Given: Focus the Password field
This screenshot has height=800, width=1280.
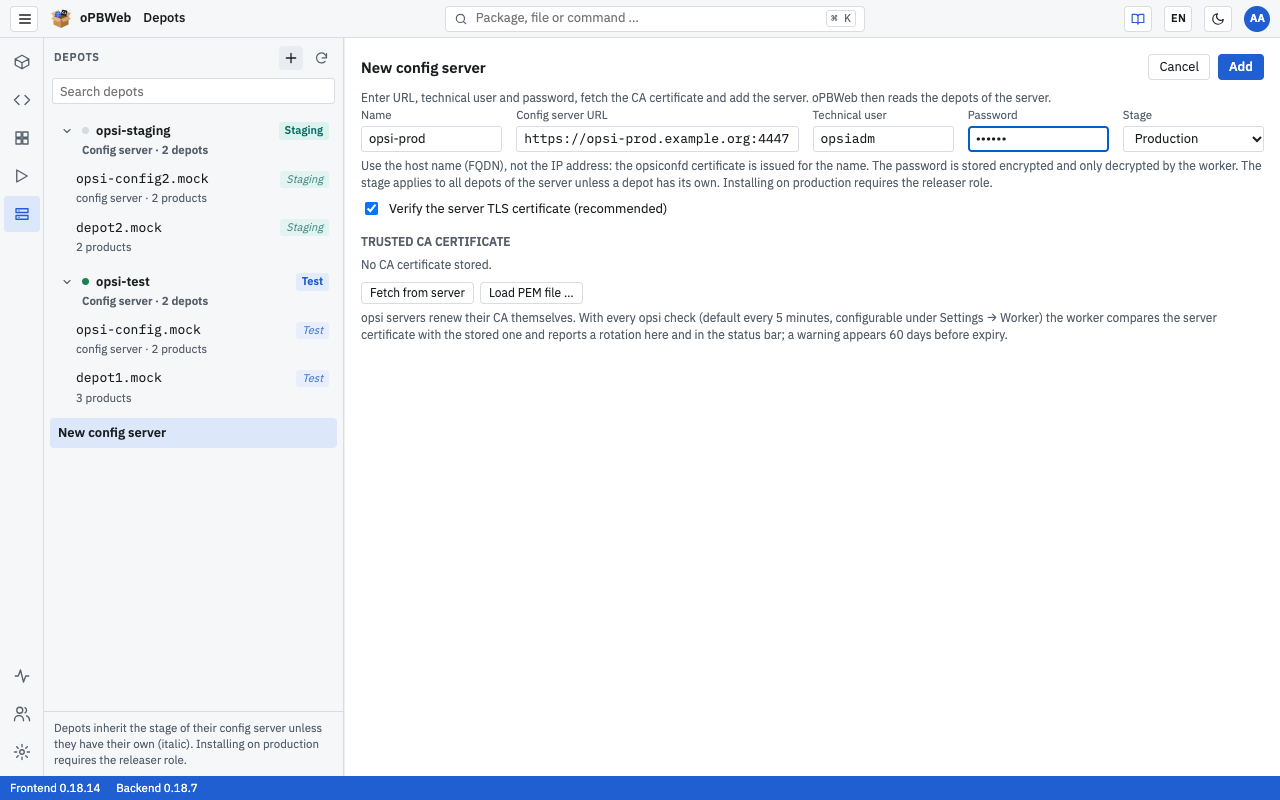Looking at the screenshot, I should coord(1038,139).
